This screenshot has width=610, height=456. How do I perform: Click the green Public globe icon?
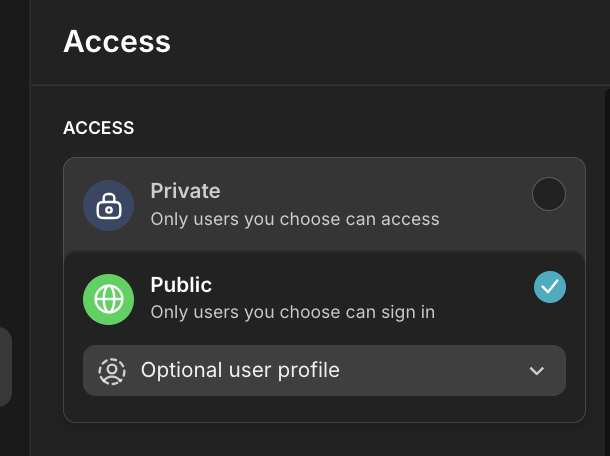(x=108, y=299)
